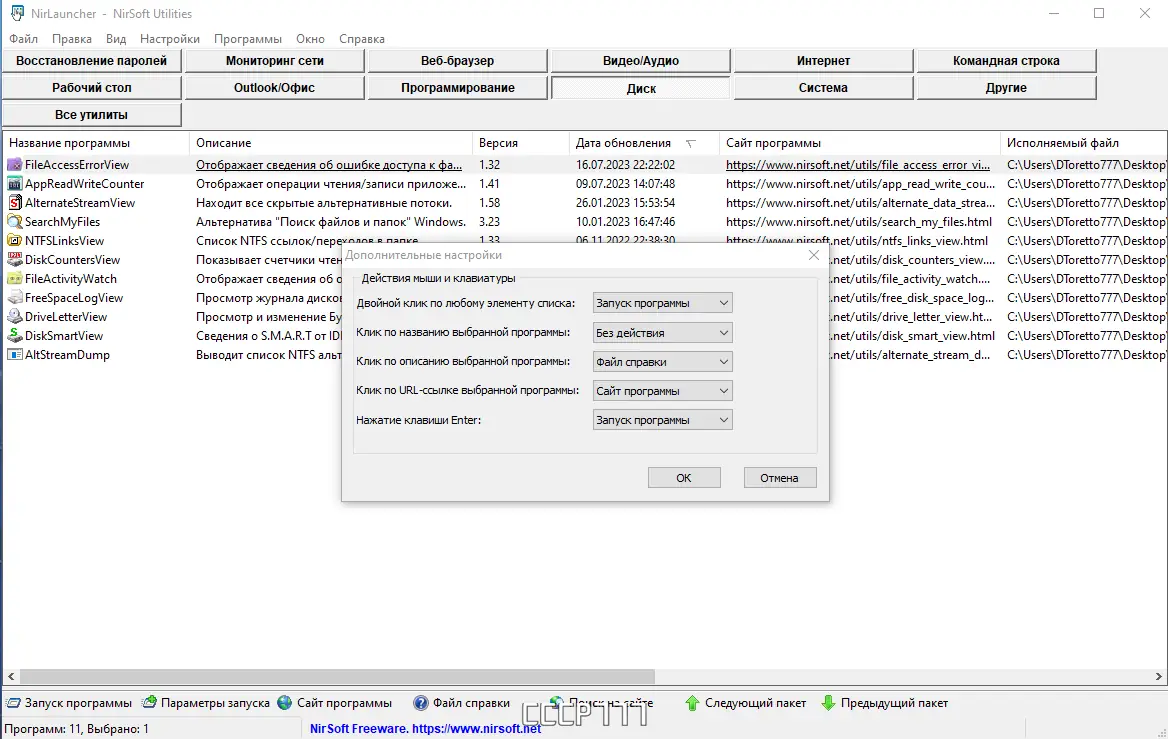The height and width of the screenshot is (739, 1168).
Task: Switch to Программирование category
Action: (457, 87)
